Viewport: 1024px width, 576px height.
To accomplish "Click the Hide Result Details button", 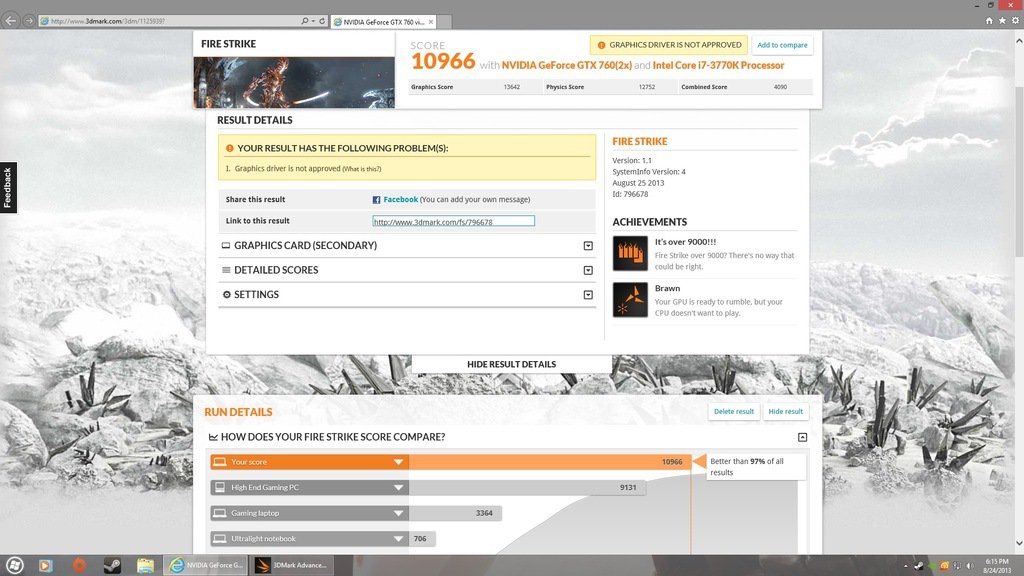I will click(x=511, y=364).
